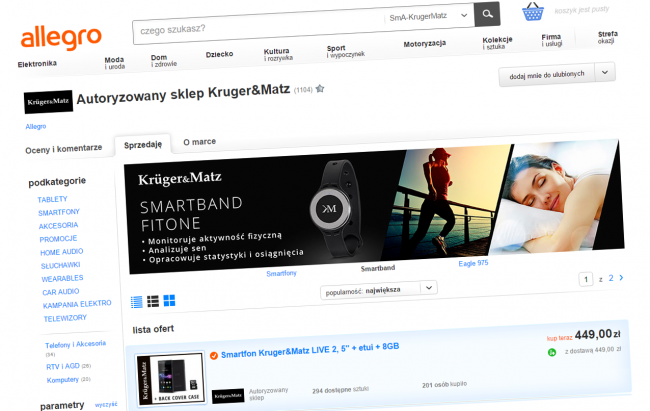The image size is (650, 411).
Task: Click the favorite star next to shop name
Action: click(x=320, y=88)
